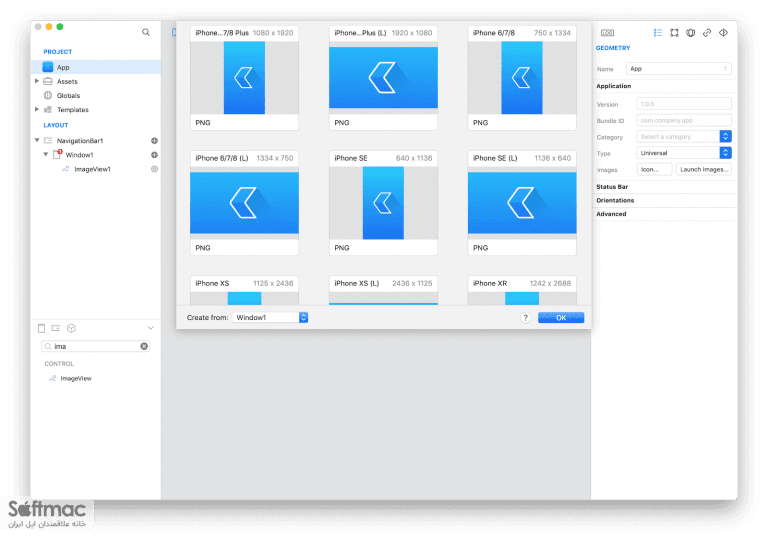Open the Create from Window1 dropdown
This screenshot has height=540, width=768.
(270, 318)
